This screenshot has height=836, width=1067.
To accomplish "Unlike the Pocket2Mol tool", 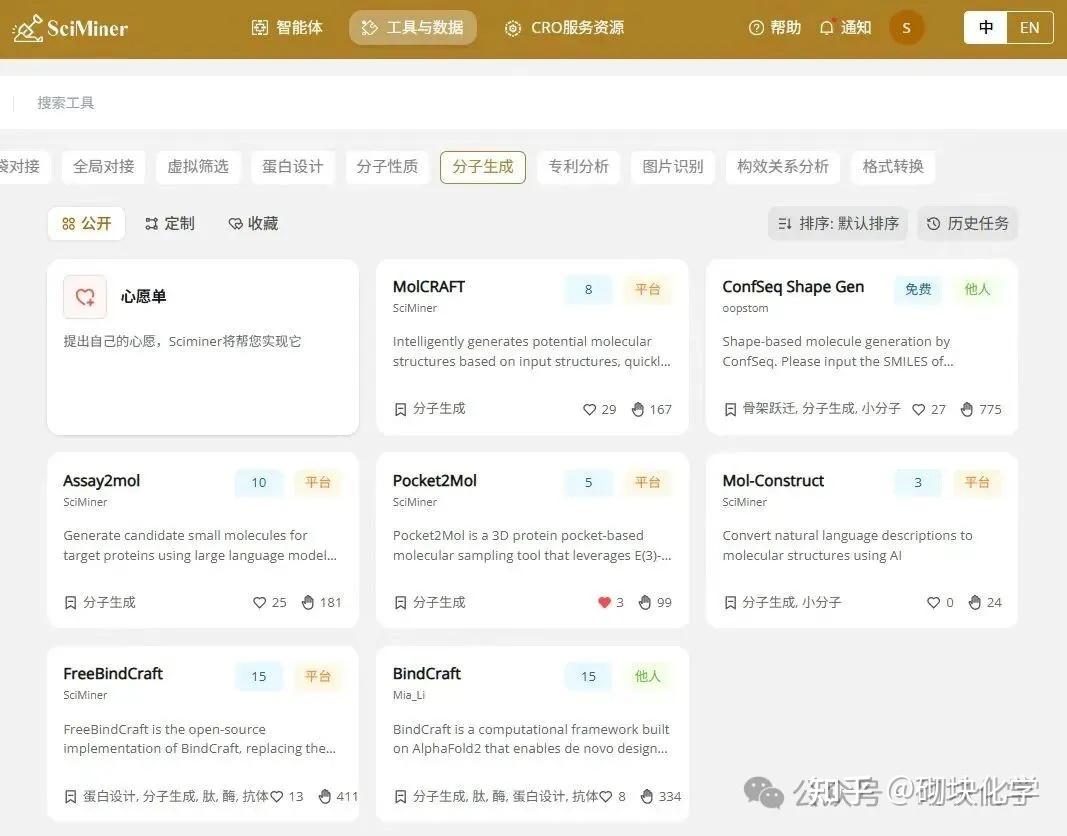I will (x=604, y=602).
